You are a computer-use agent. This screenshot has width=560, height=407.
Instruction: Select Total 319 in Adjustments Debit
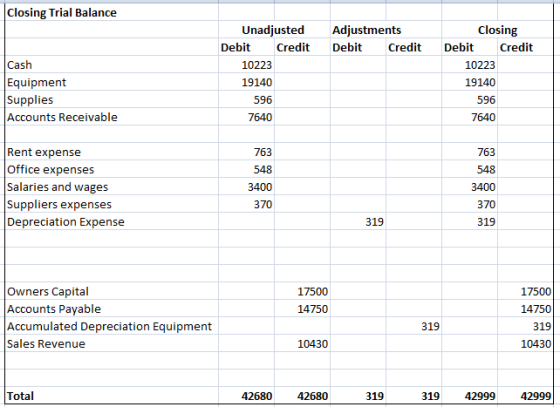click(x=374, y=396)
